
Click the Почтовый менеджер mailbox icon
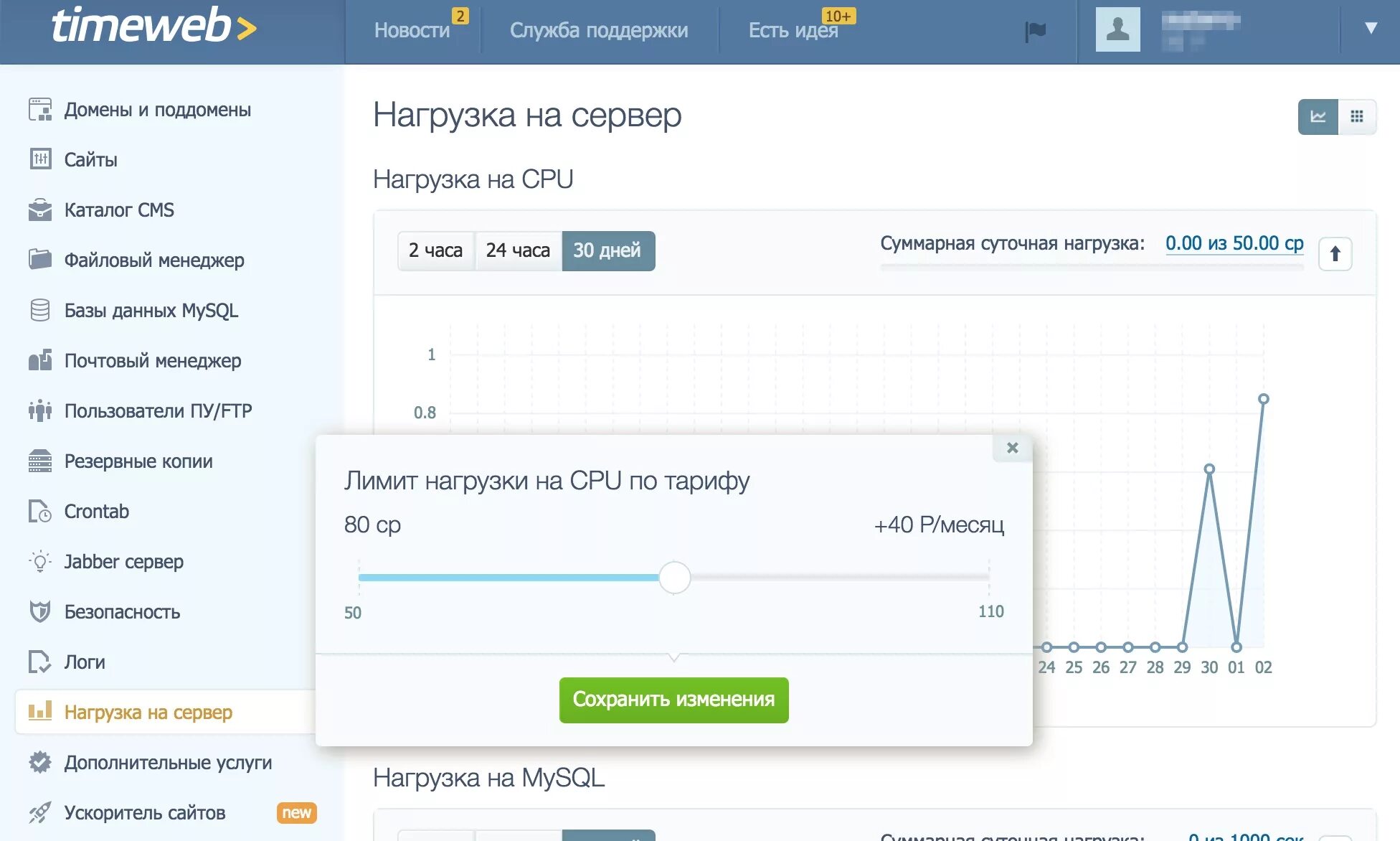click(40, 360)
